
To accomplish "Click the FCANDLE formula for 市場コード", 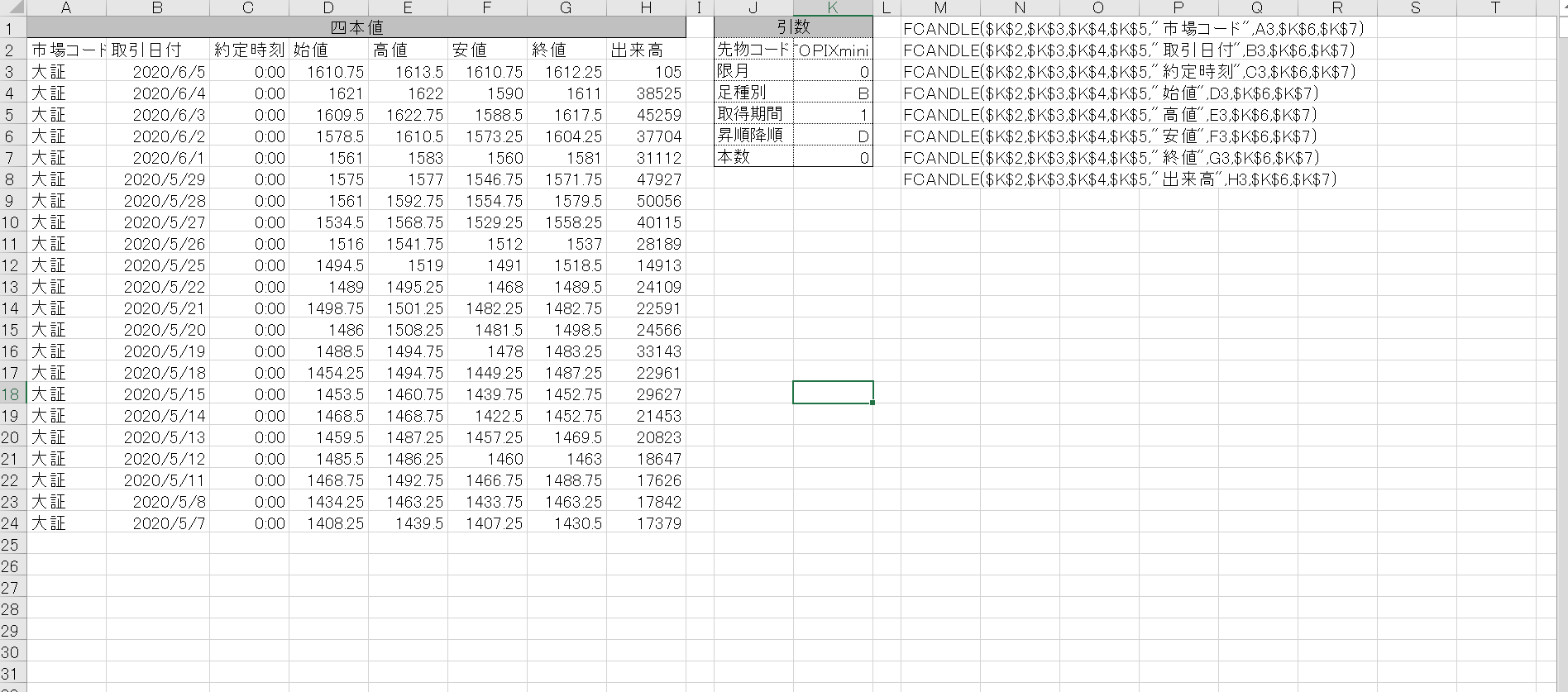I will coord(1133,29).
